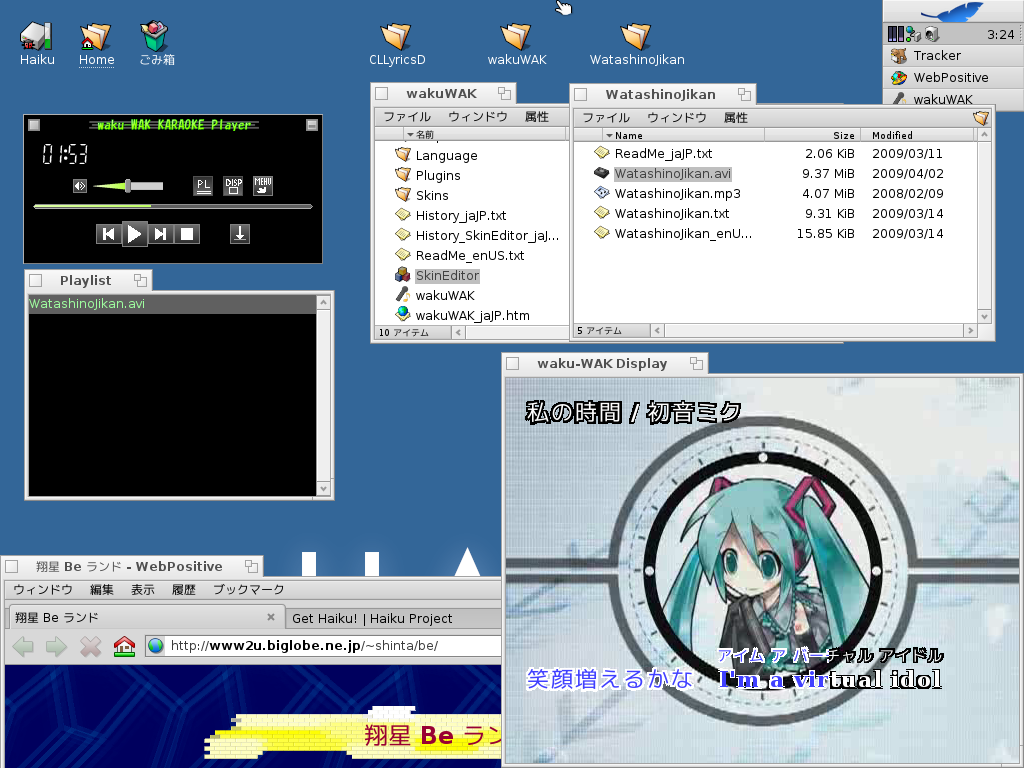Open ファイル menu in the WatashinoJikan window
This screenshot has width=1024, height=768.
click(606, 118)
